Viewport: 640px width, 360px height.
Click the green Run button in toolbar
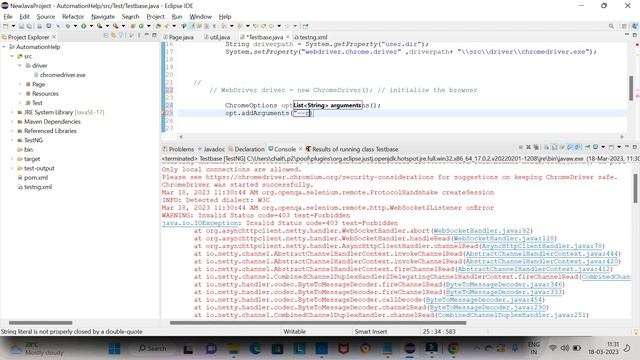pos(83,26)
